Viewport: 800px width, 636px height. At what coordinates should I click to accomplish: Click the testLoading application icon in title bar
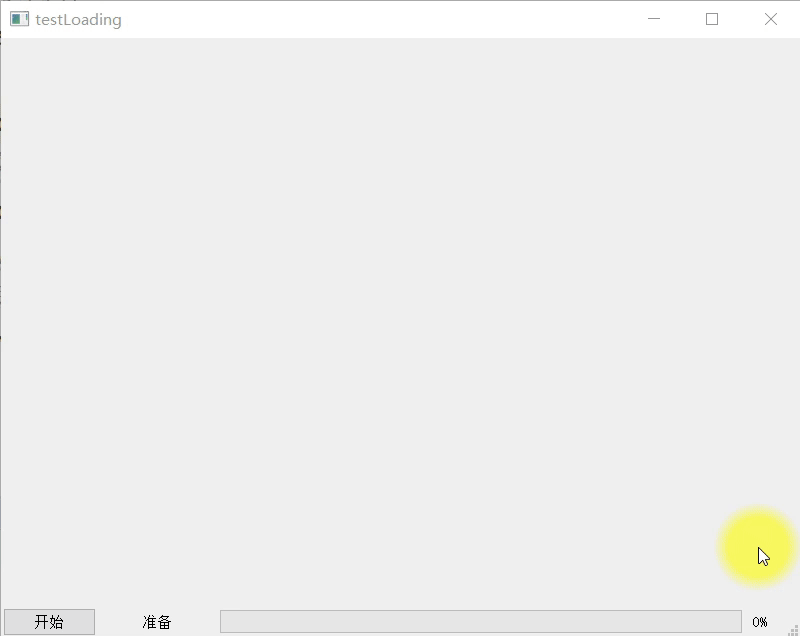[18, 18]
